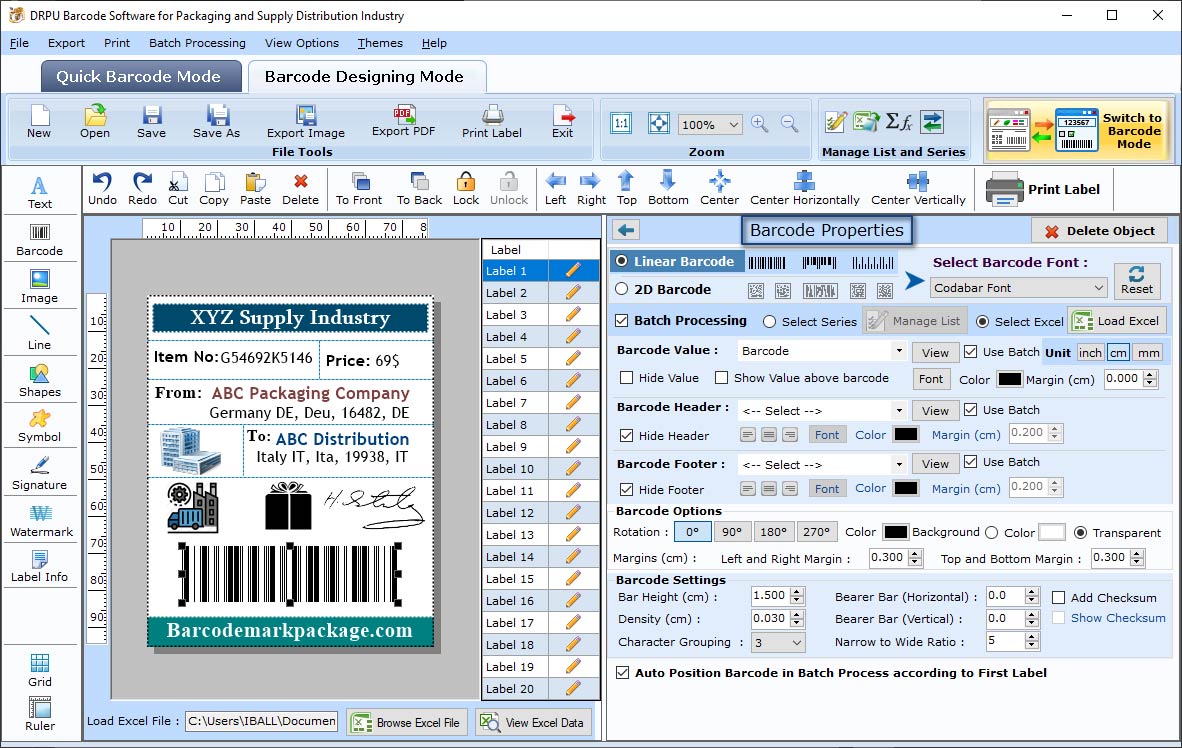Viewport: 1182px width, 748px height.
Task: Toggle Batch Processing checkbox
Action: tap(622, 320)
